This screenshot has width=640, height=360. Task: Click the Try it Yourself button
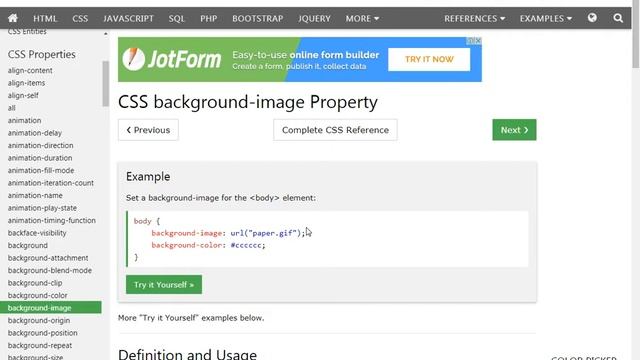[164, 284]
